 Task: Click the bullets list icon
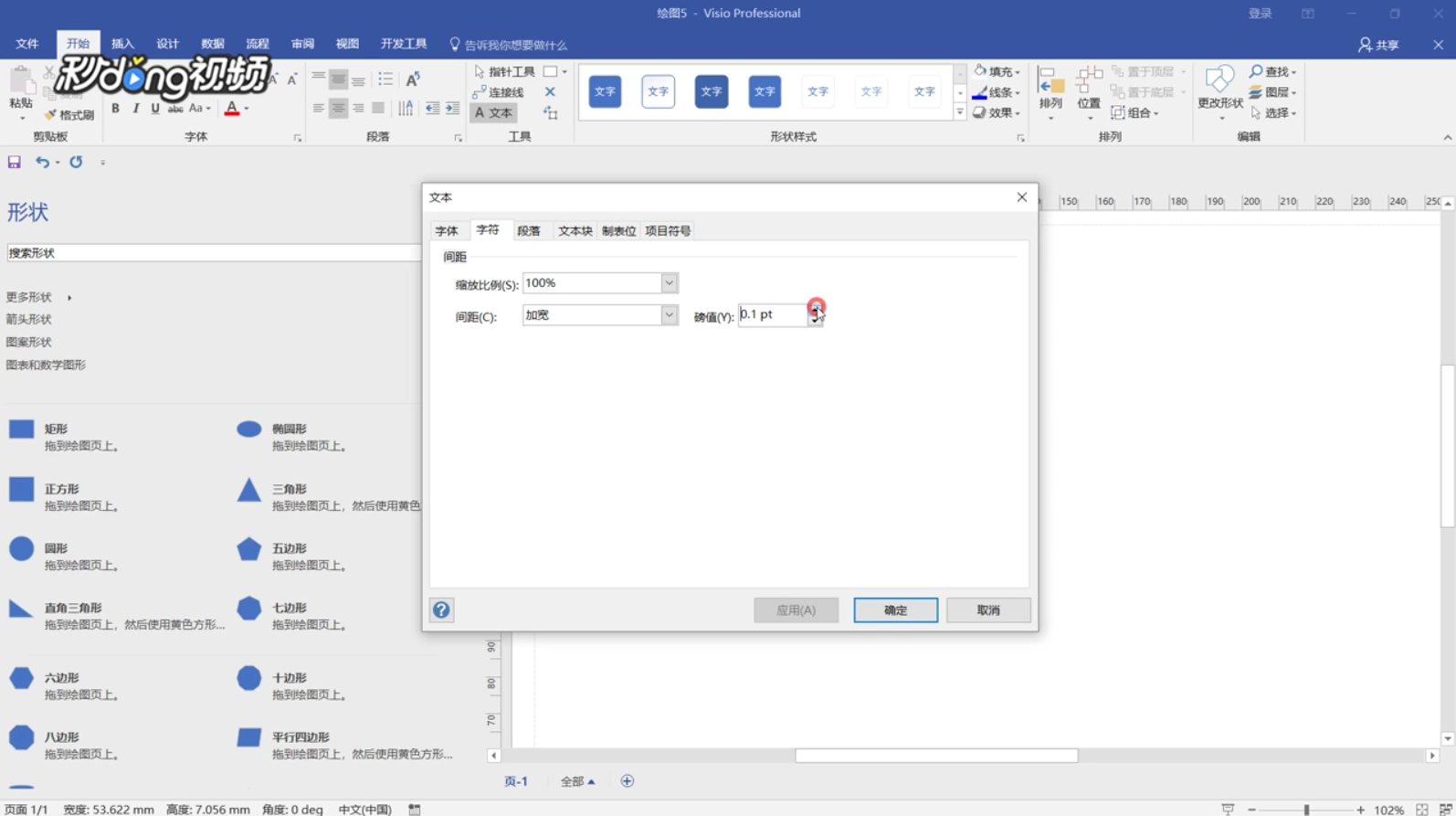(385, 79)
